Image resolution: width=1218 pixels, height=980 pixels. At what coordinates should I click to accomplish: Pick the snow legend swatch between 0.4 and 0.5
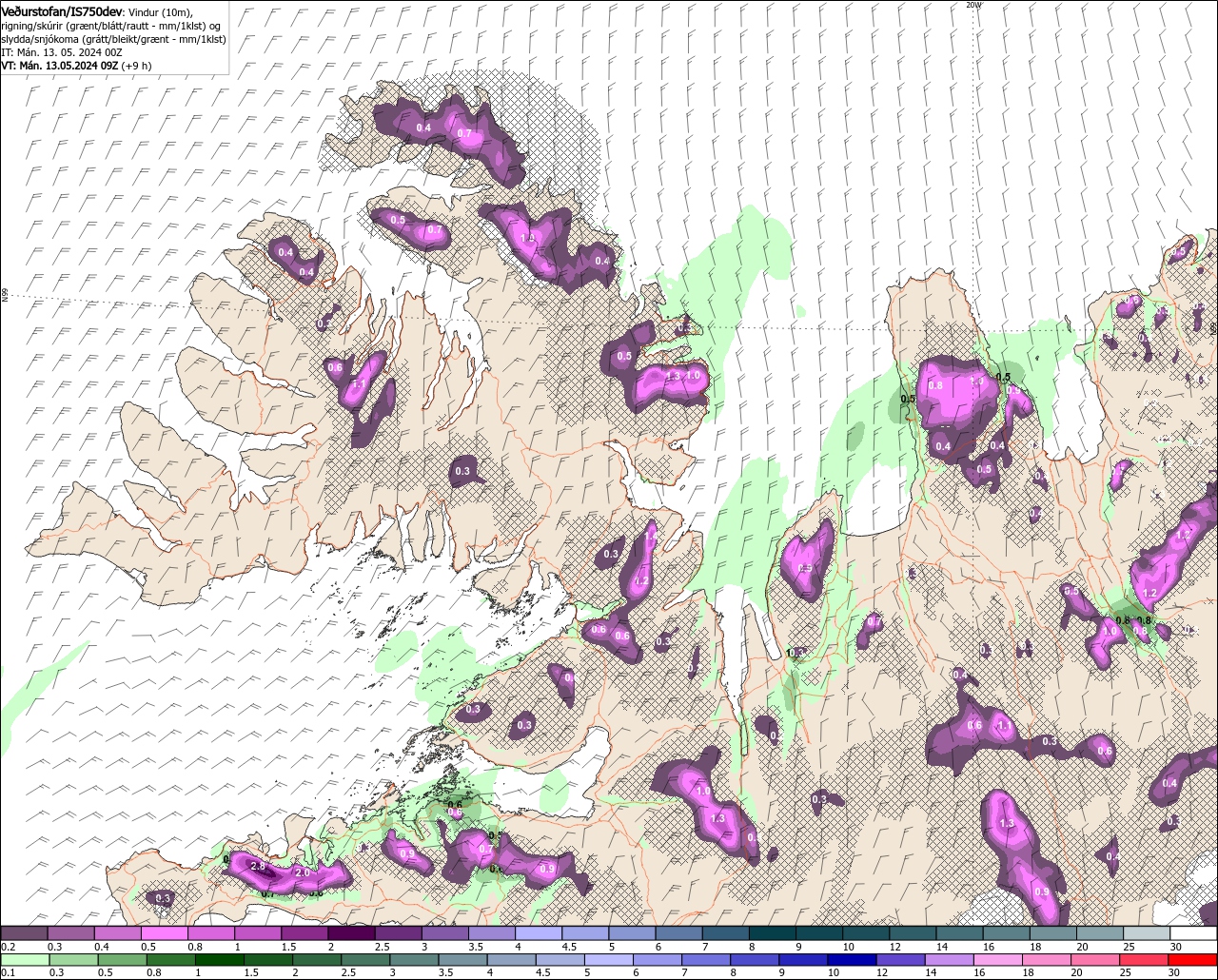118,933
